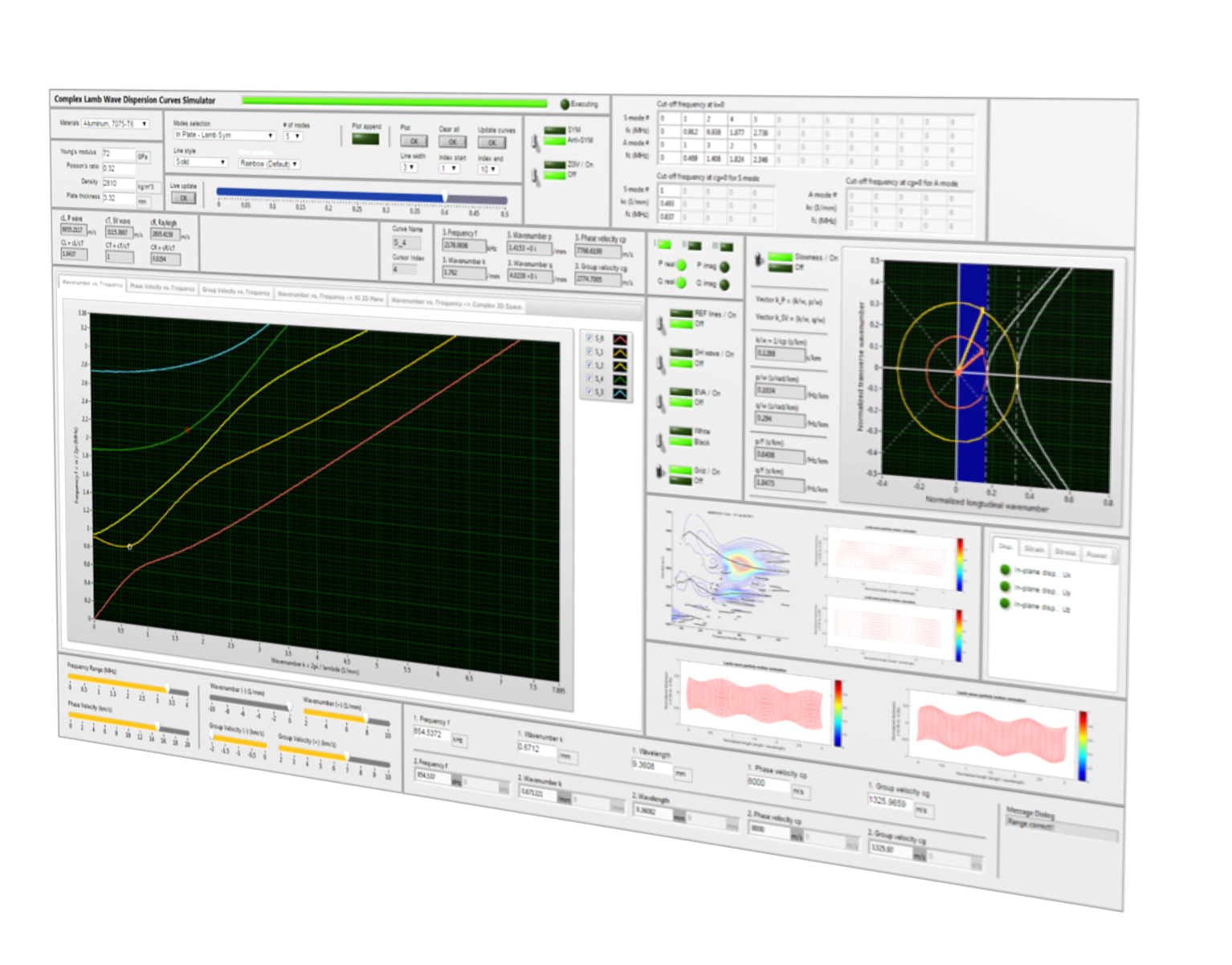Click the 1. Phase velocity cp field

point(769,782)
